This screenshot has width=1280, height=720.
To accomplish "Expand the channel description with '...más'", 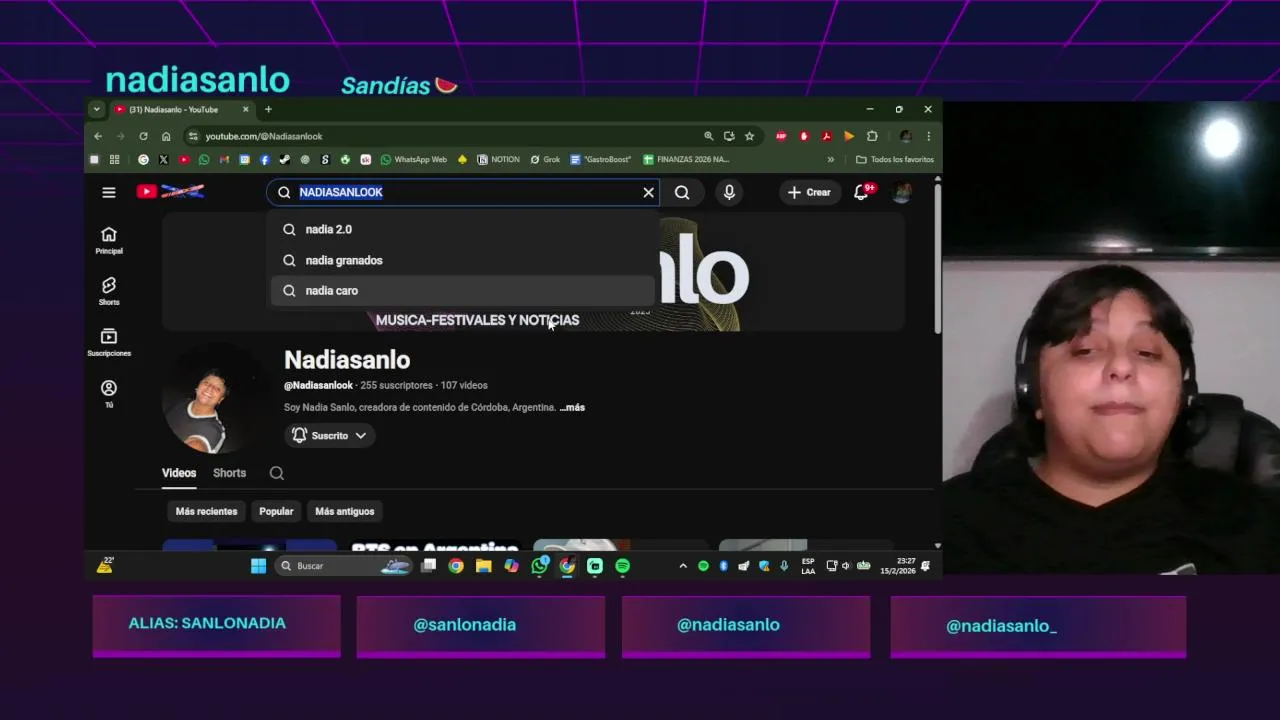I will [572, 407].
